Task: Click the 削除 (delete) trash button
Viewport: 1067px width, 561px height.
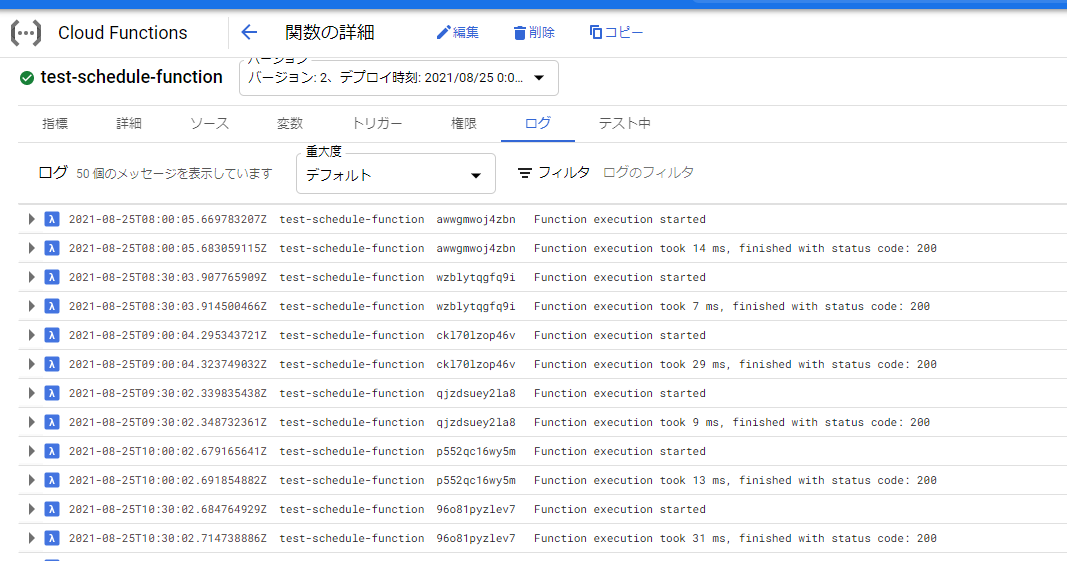Action: pyautogui.click(x=534, y=32)
